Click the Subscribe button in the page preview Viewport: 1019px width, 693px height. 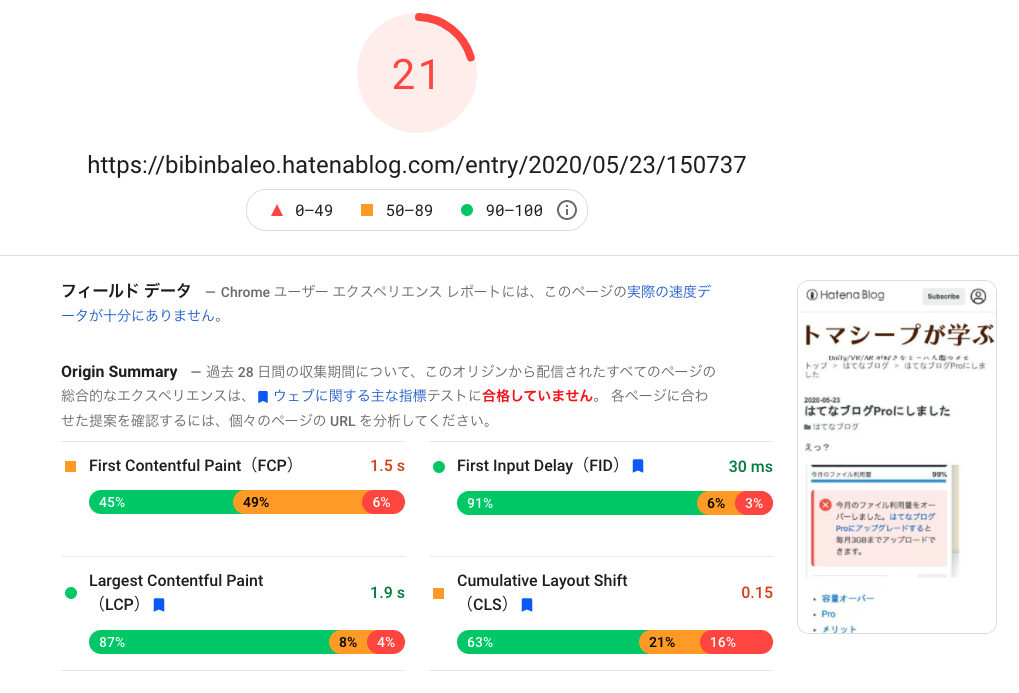point(942,297)
